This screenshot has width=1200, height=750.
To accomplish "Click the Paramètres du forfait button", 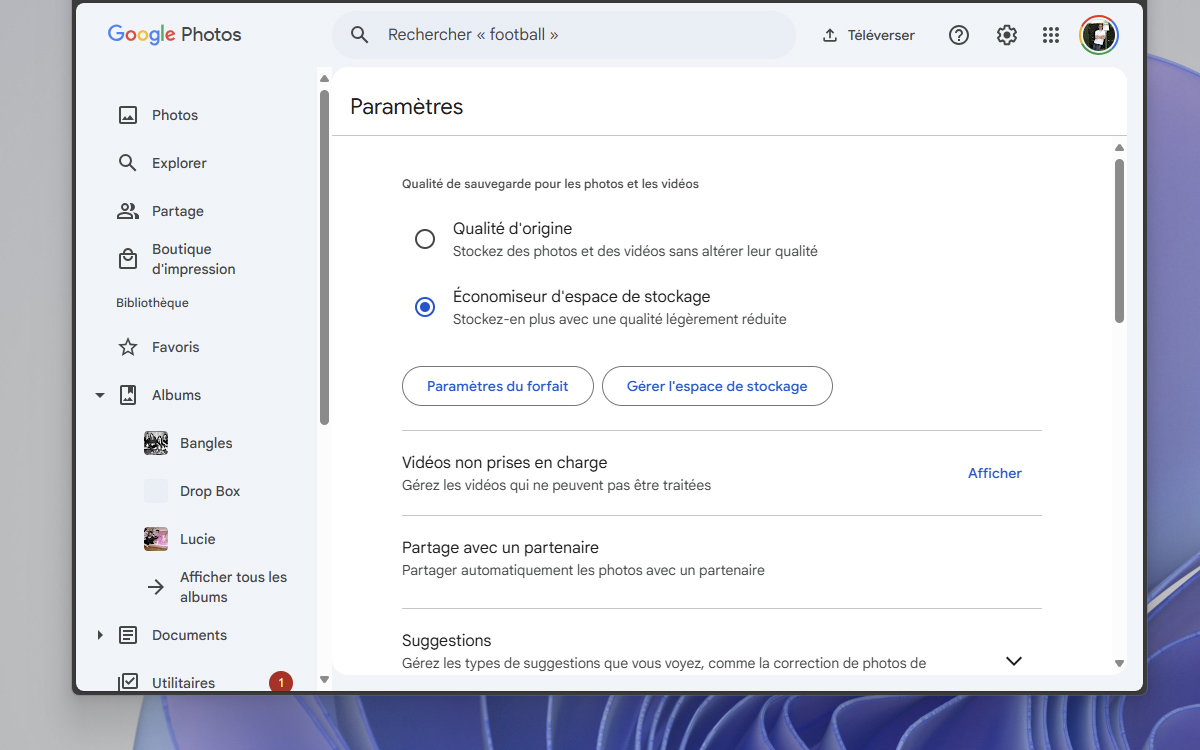I will [498, 386].
